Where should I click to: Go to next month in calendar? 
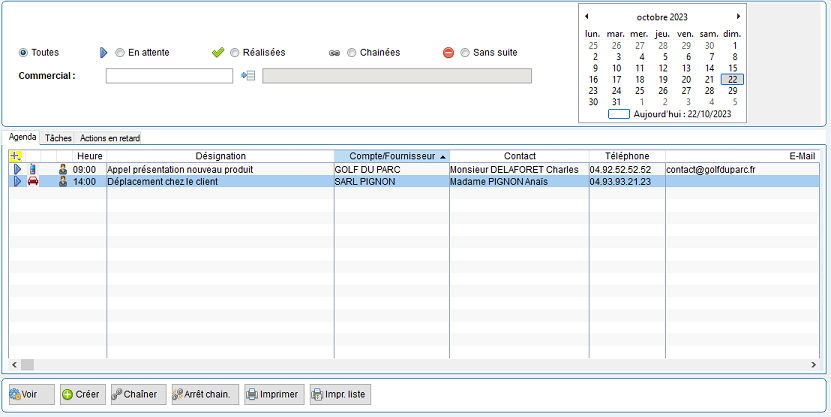[x=738, y=17]
